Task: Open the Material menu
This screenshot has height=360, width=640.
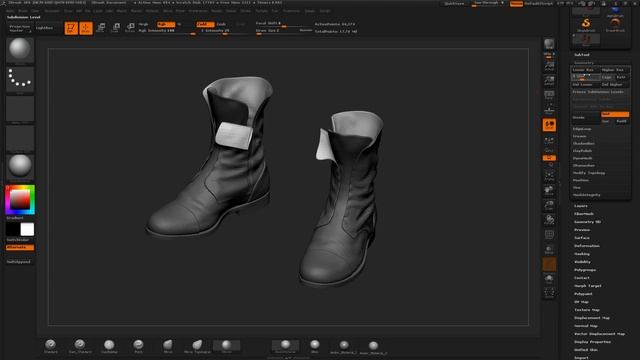Action: (x=152, y=11)
